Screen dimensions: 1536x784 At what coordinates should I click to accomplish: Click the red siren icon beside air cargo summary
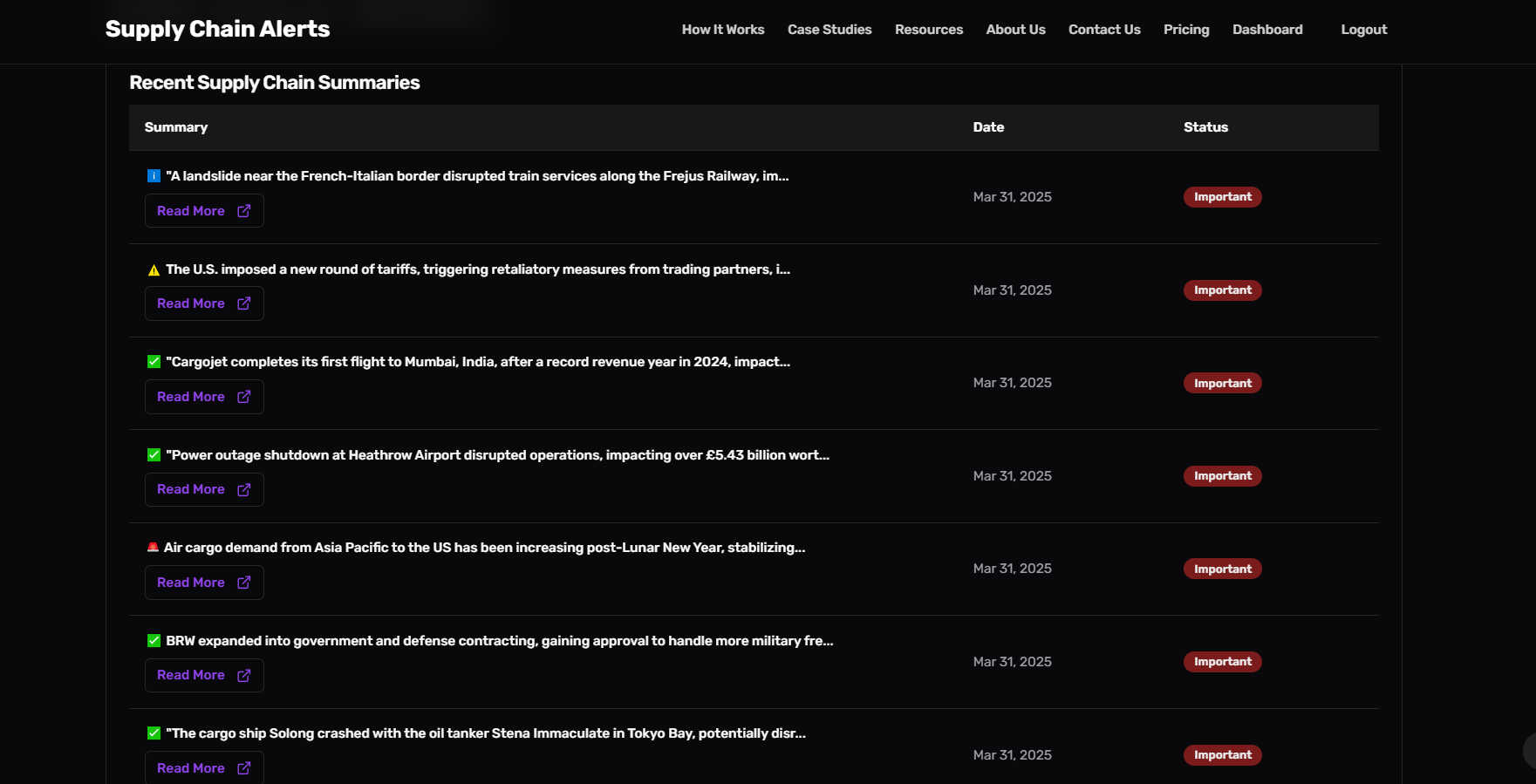(x=153, y=548)
